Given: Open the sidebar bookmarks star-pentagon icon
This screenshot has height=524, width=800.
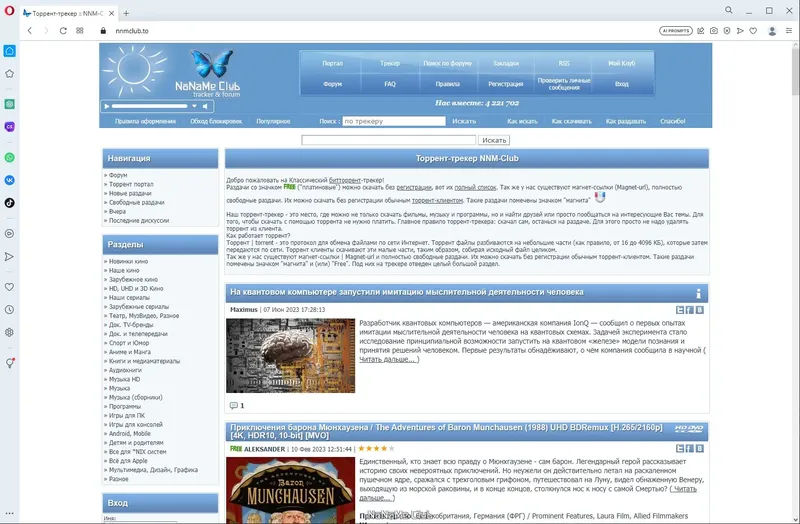Looking at the screenshot, I should coord(9,74).
